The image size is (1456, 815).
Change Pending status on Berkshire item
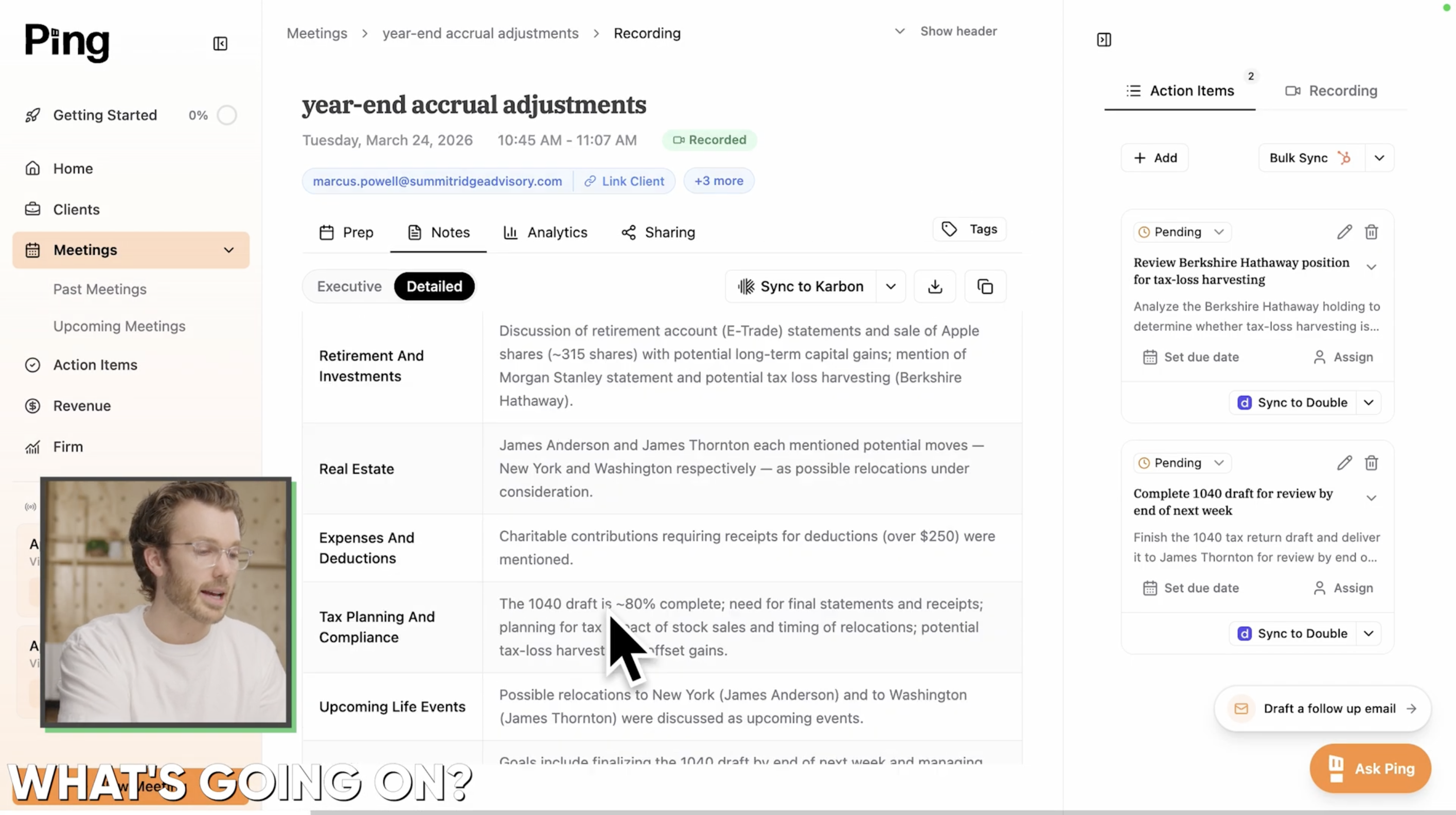coord(1182,232)
